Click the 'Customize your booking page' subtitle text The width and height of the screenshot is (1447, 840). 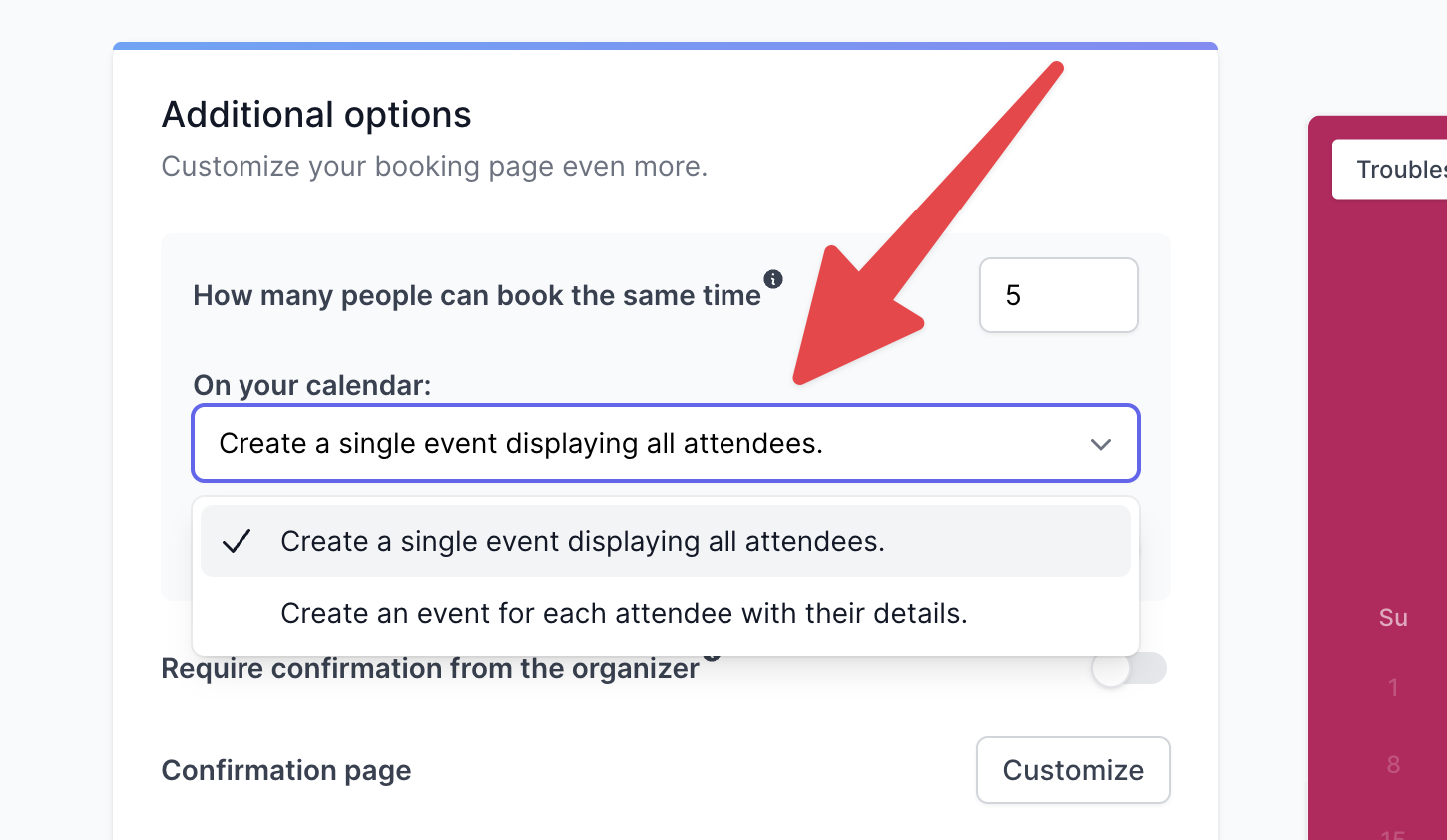tap(434, 167)
